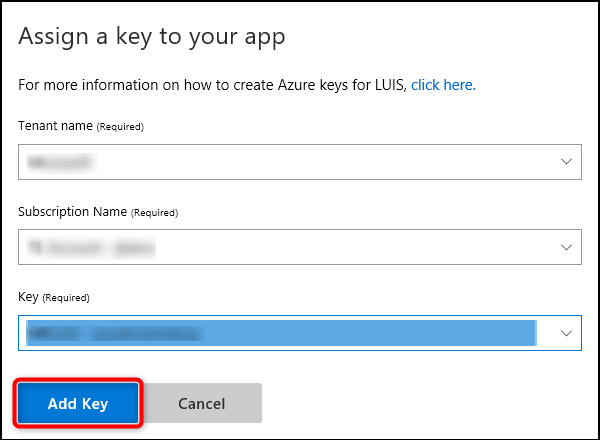600x440 pixels.
Task: Click '(Required)' beside Subscription Name
Action: click(x=155, y=213)
